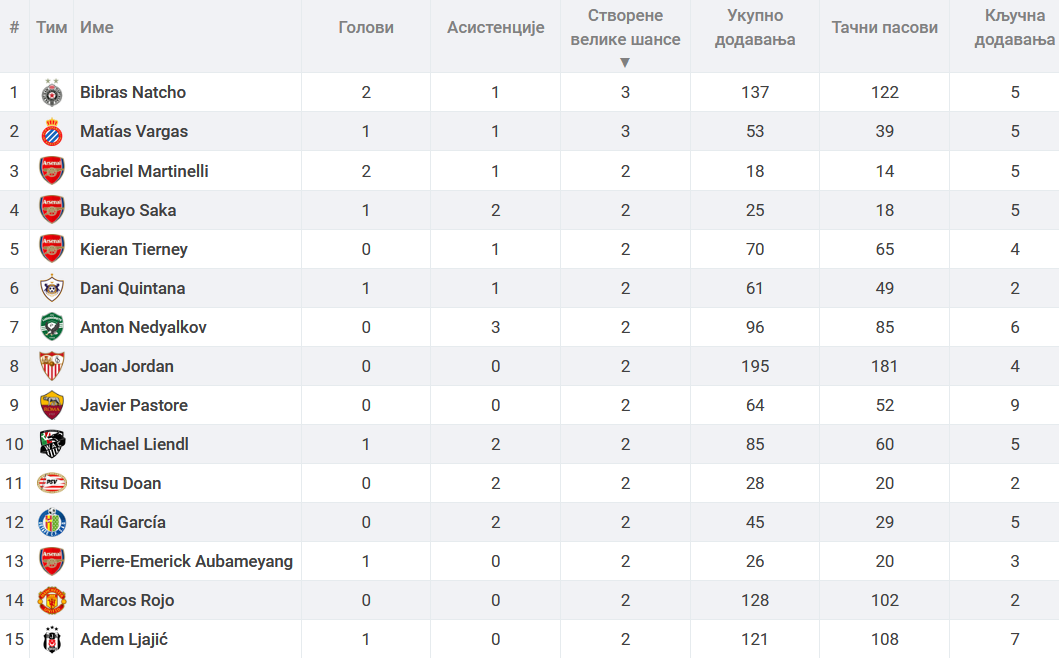Image resolution: width=1059 pixels, height=658 pixels.
Task: Click Ludogorets crest beside Anton Nedyalkov
Action: 52,327
